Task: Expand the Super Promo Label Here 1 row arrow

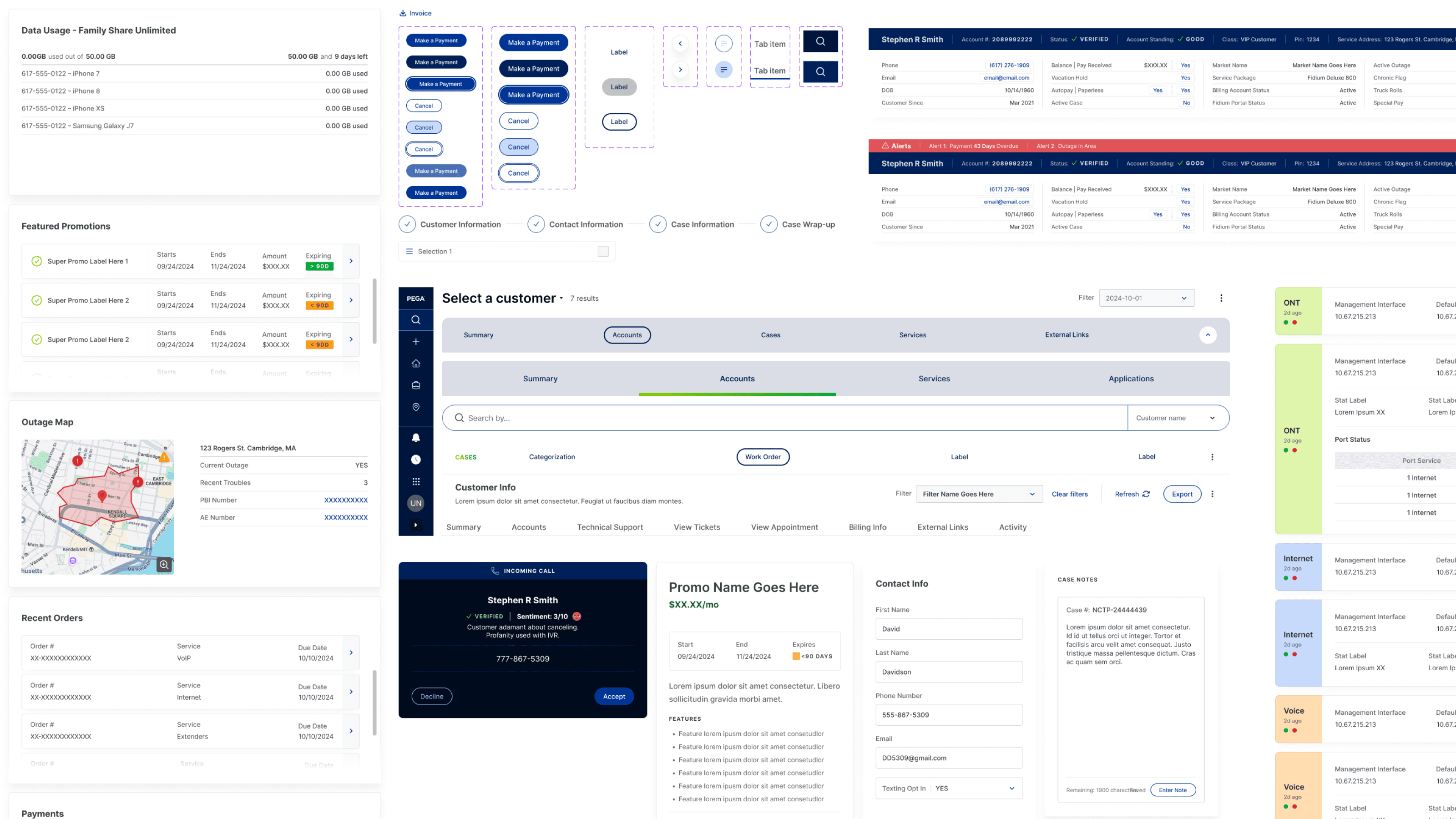Action: point(351,261)
